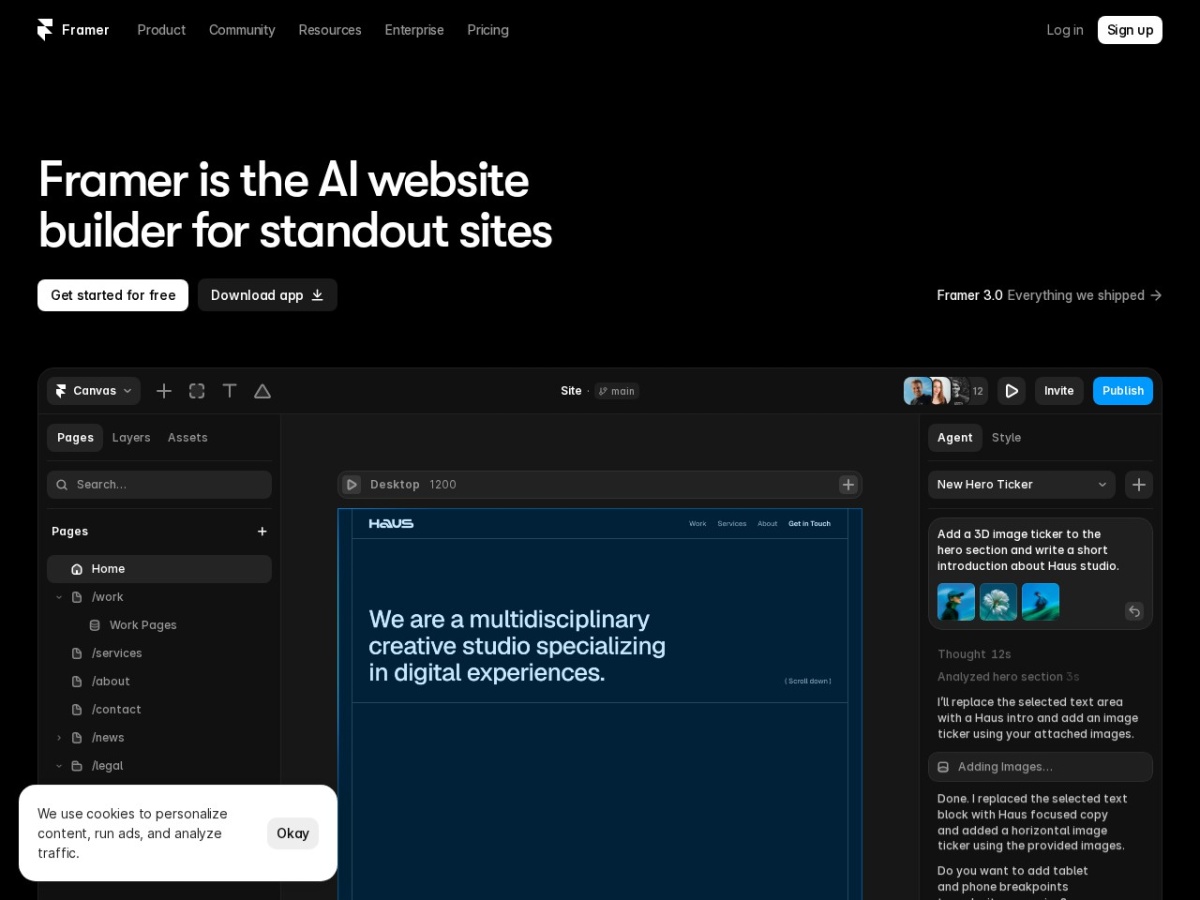Click the flower attached image thumbnail

(998, 602)
